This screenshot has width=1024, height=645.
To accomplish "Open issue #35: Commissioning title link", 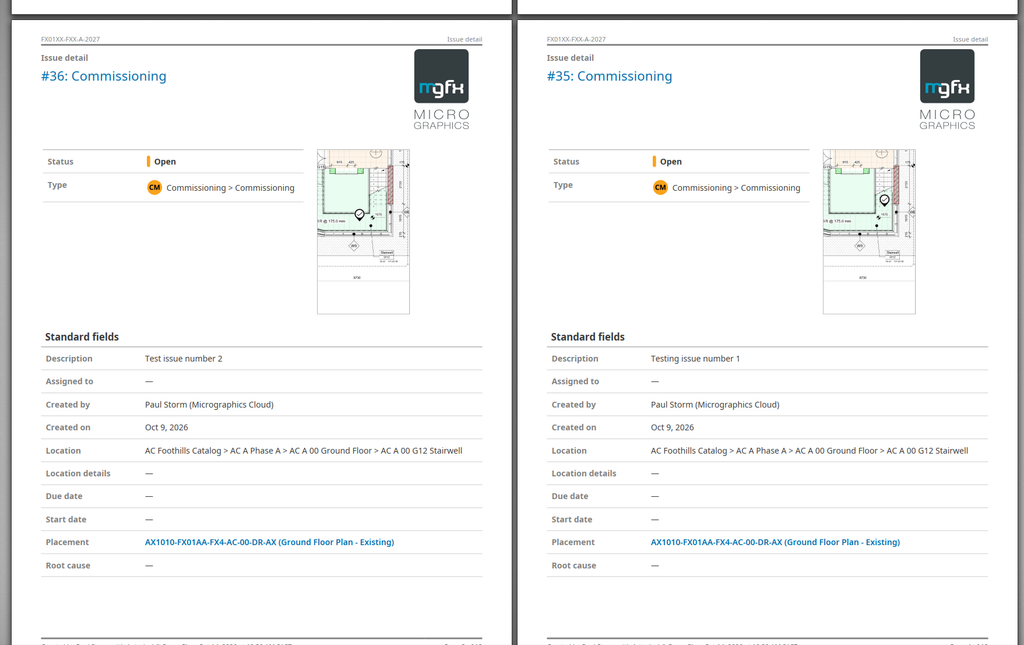I will pyautogui.click(x=609, y=76).
